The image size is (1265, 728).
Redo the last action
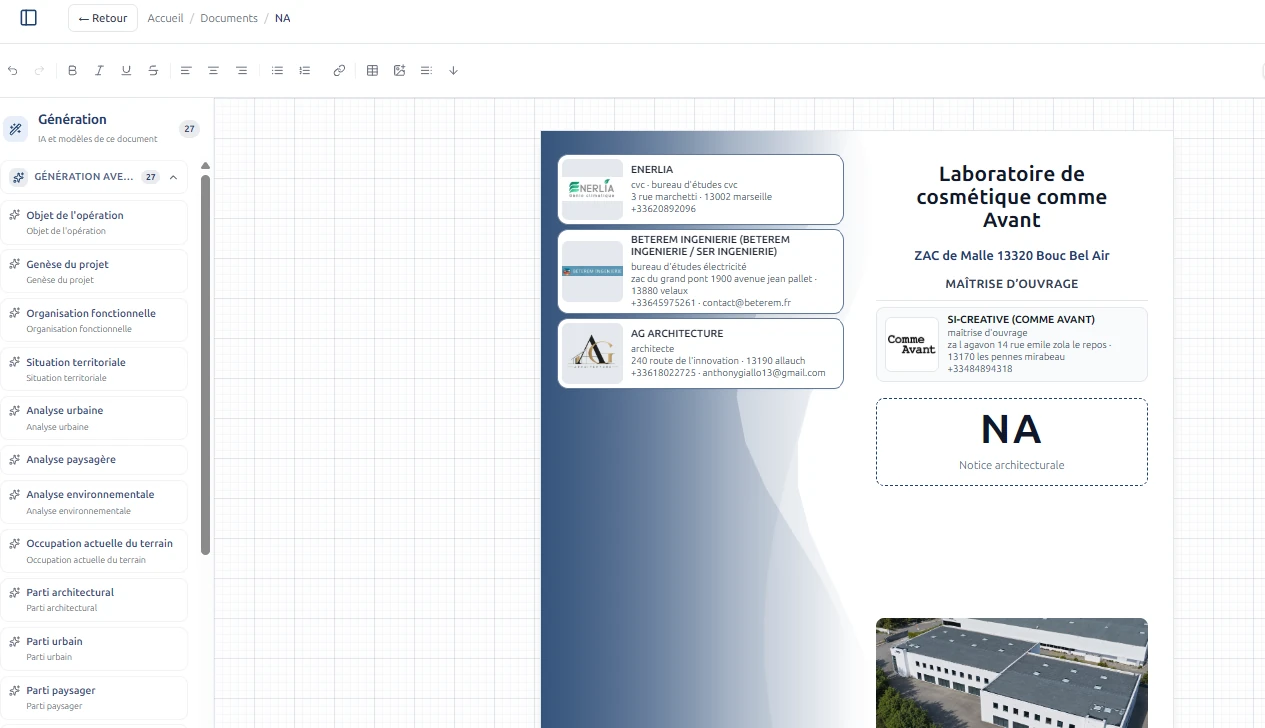40,71
